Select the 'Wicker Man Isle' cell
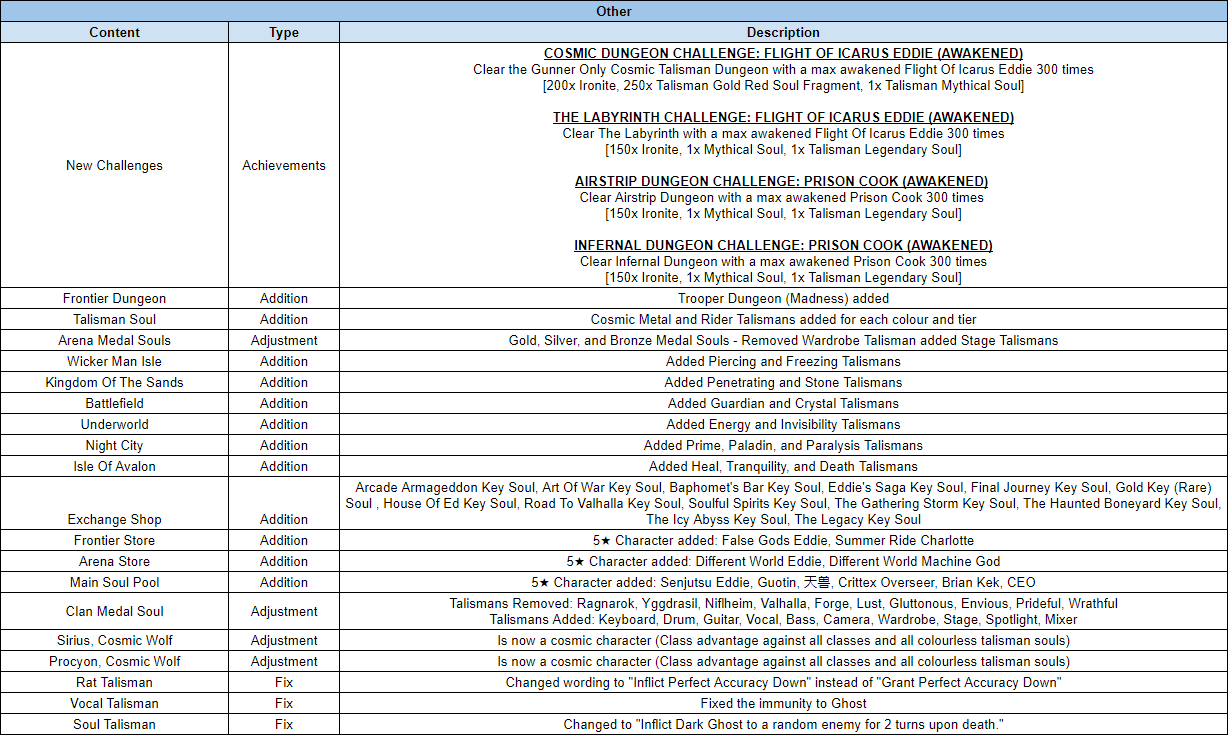1228x735 pixels. [x=114, y=361]
